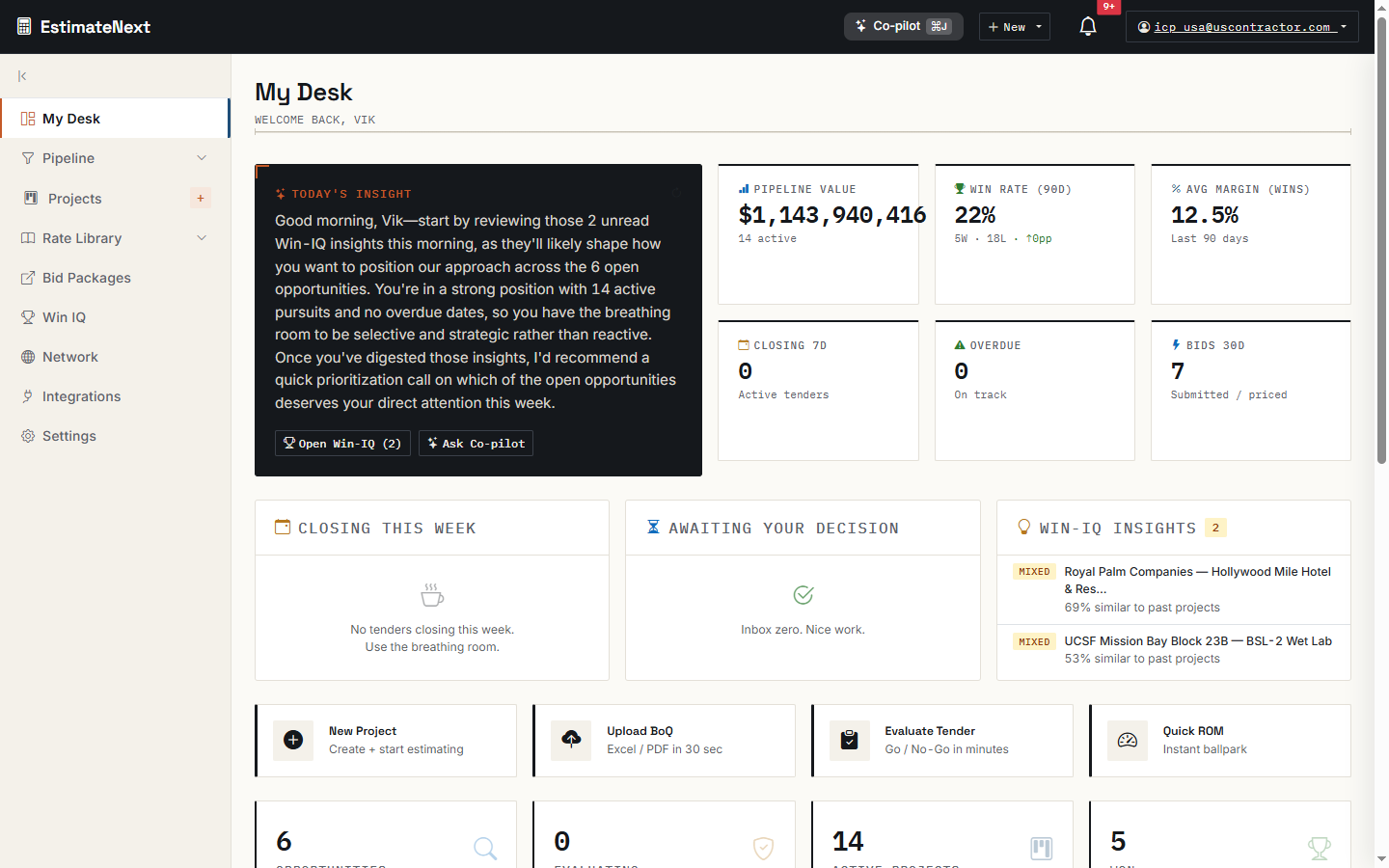Click the hourglass icon beside Awaiting Your Decision
Viewport: 1389px width, 868px height.
653,527
